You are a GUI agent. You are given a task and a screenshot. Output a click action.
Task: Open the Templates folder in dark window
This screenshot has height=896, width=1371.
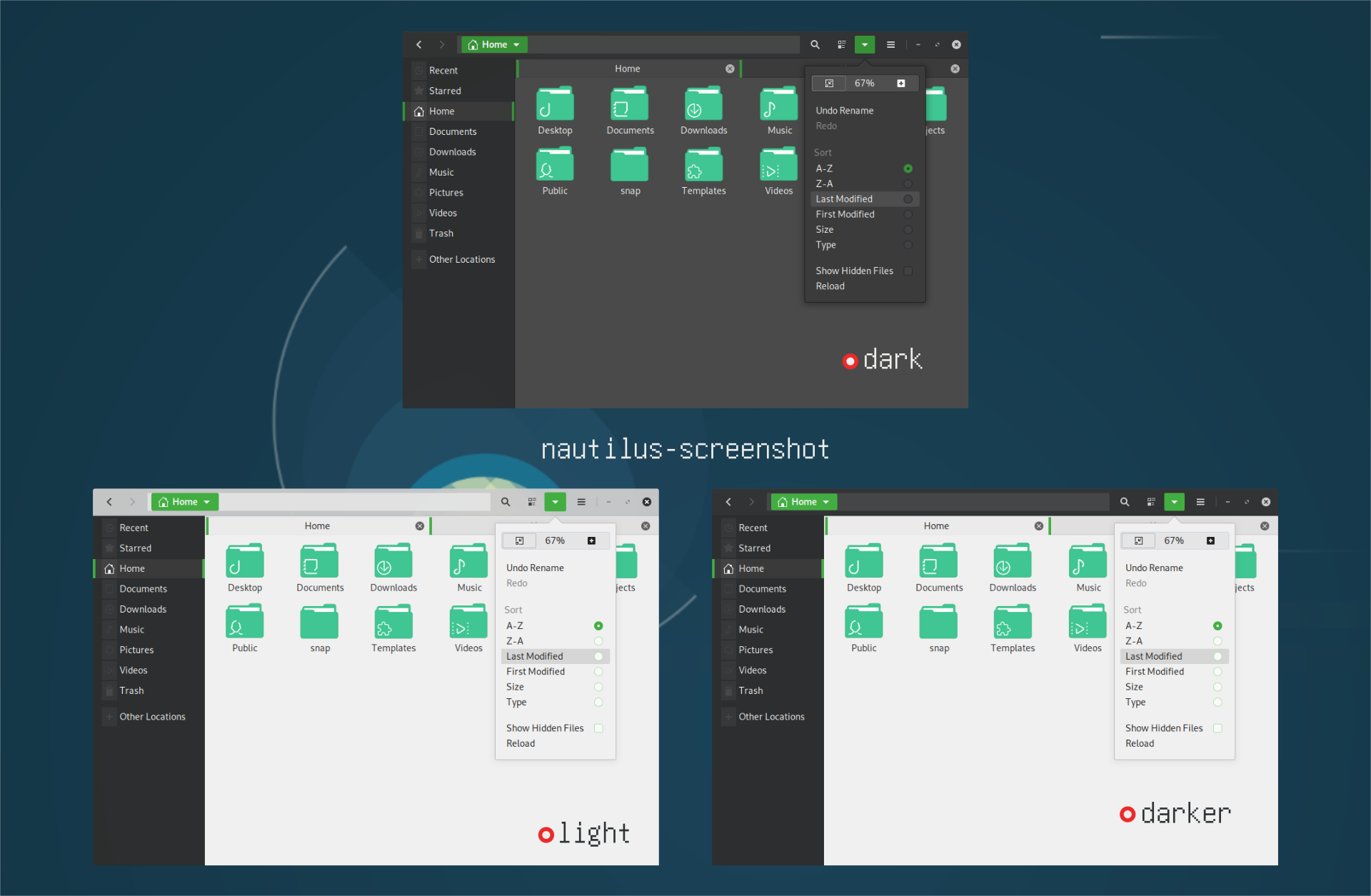[x=703, y=171]
